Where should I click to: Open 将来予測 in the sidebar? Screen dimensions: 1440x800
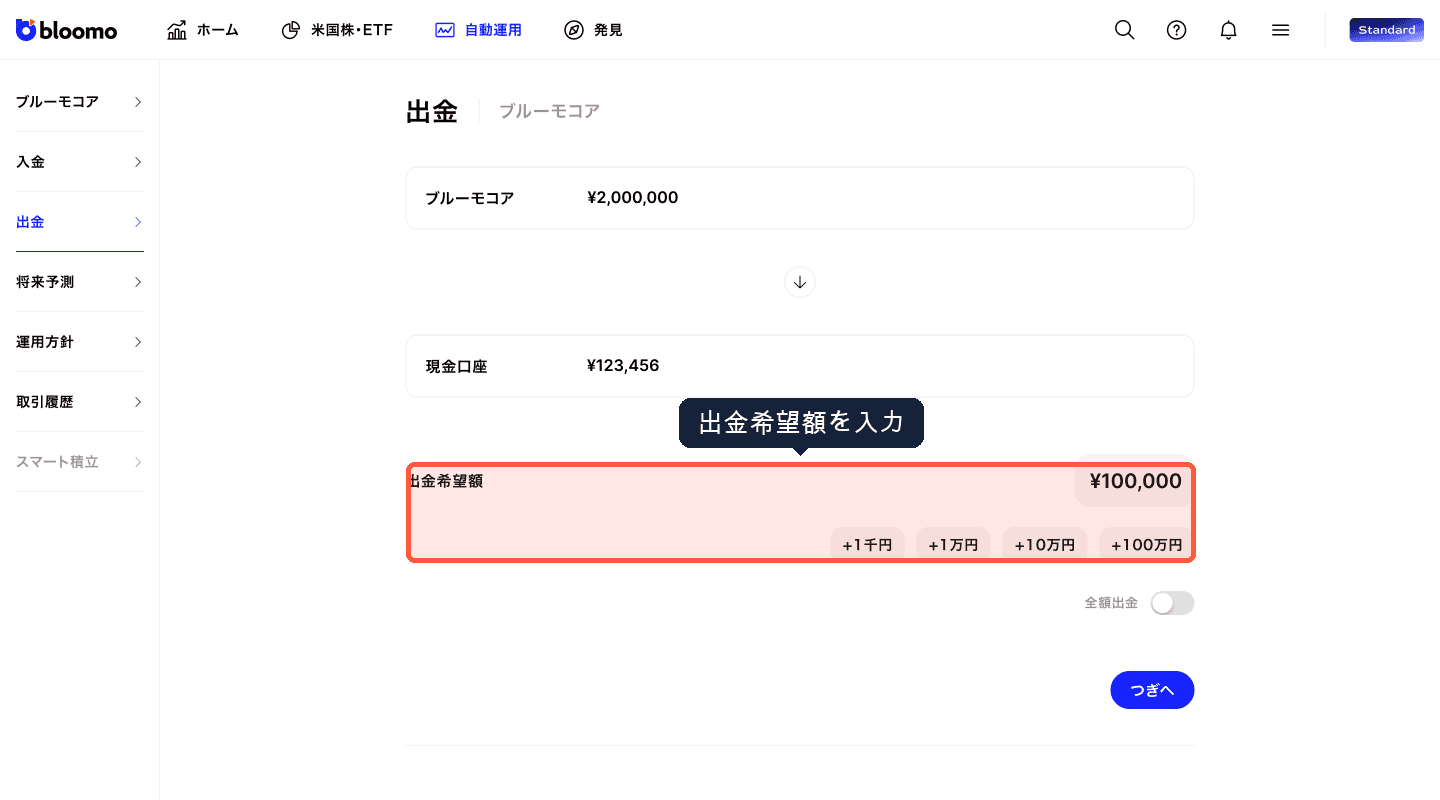tap(79, 282)
